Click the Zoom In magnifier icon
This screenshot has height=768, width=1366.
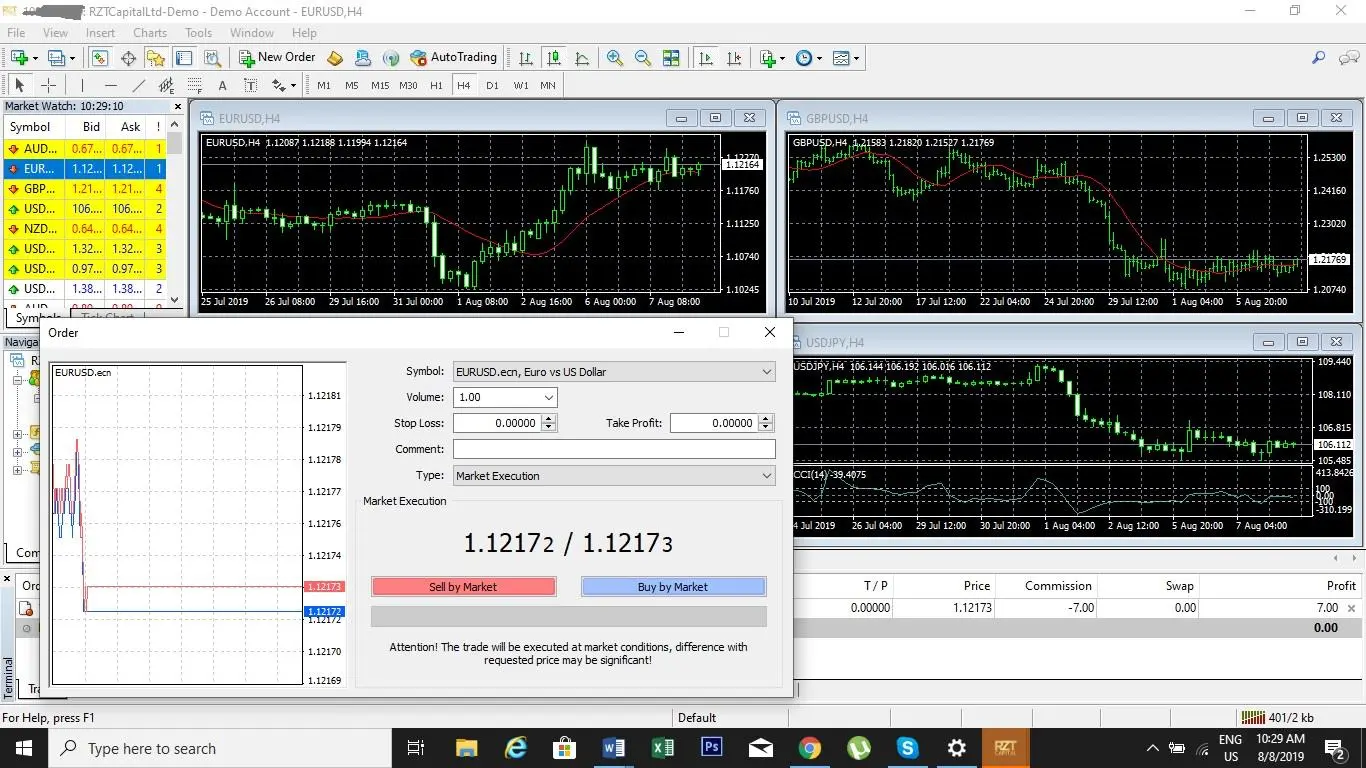click(615, 58)
